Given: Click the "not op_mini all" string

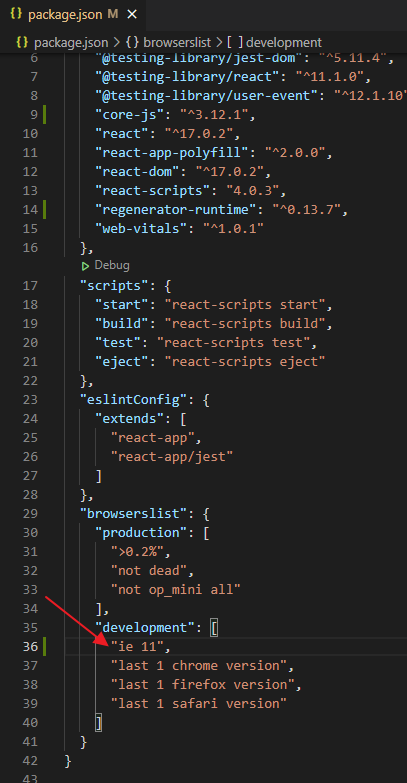Looking at the screenshot, I should [x=176, y=590].
